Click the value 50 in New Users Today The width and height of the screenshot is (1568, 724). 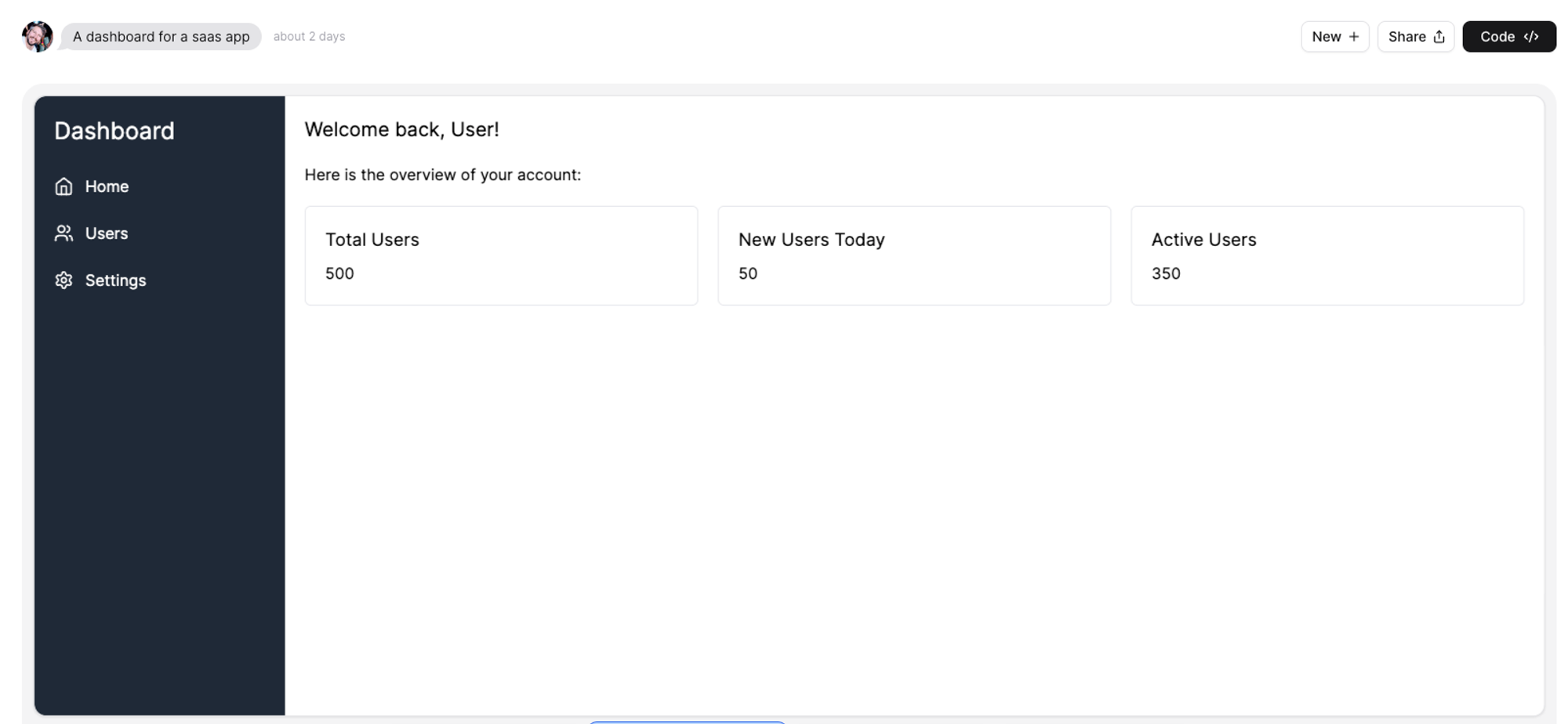pyautogui.click(x=748, y=273)
